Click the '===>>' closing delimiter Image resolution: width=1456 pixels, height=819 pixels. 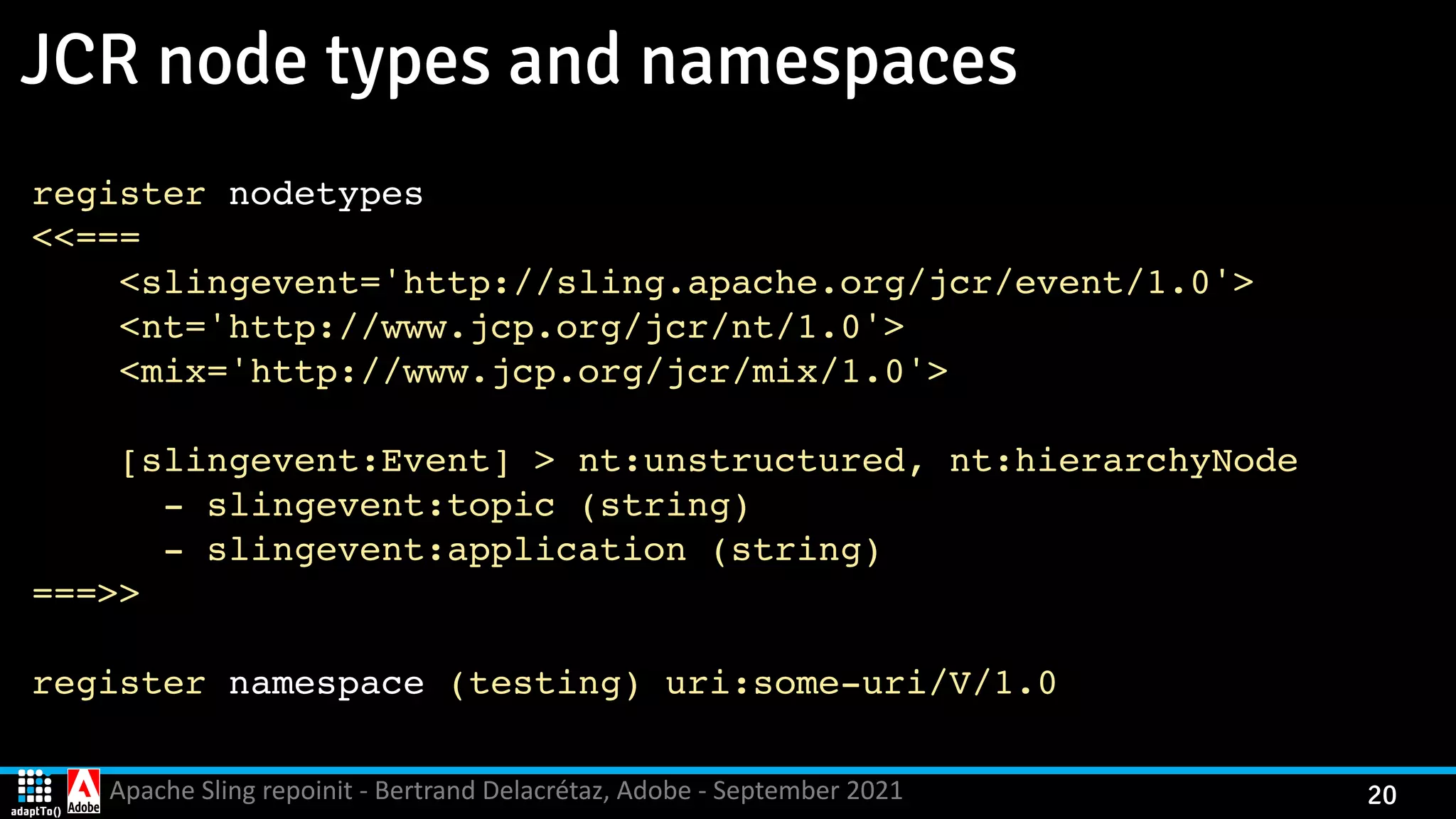86,594
